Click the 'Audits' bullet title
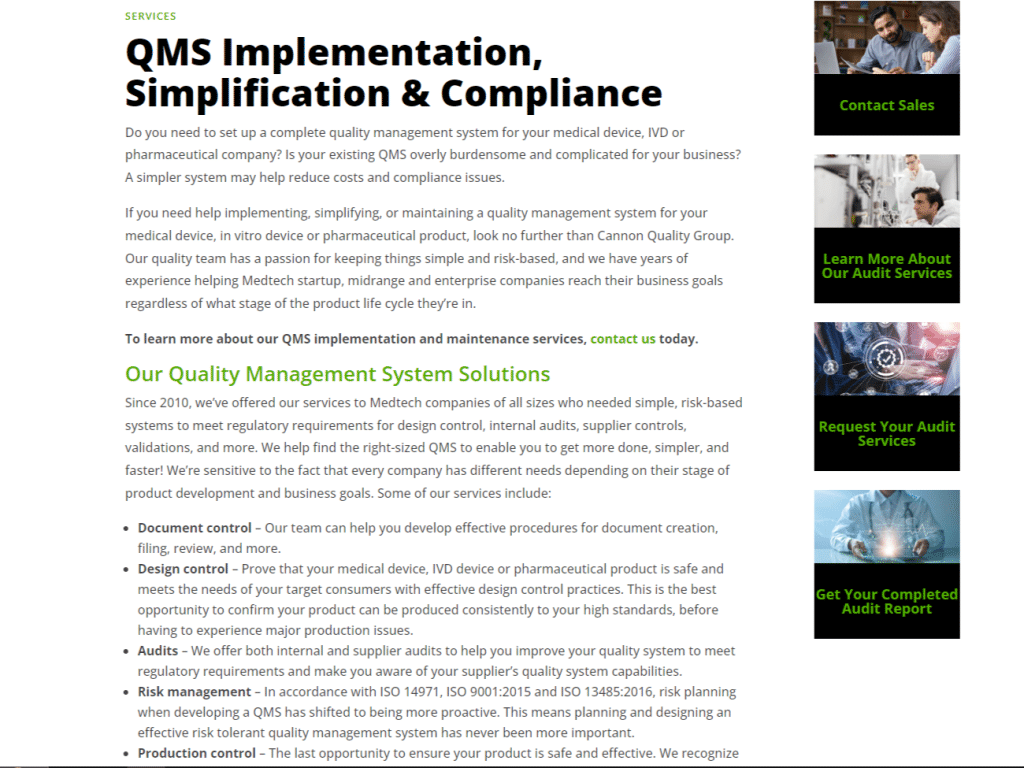1024x768 pixels. pyautogui.click(x=157, y=650)
